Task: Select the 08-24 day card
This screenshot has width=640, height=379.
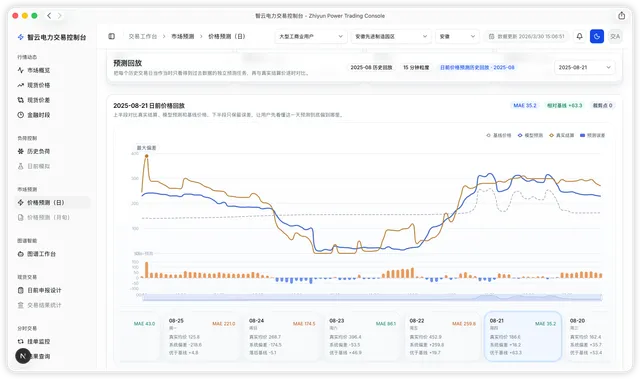Action: pyautogui.click(x=282, y=337)
